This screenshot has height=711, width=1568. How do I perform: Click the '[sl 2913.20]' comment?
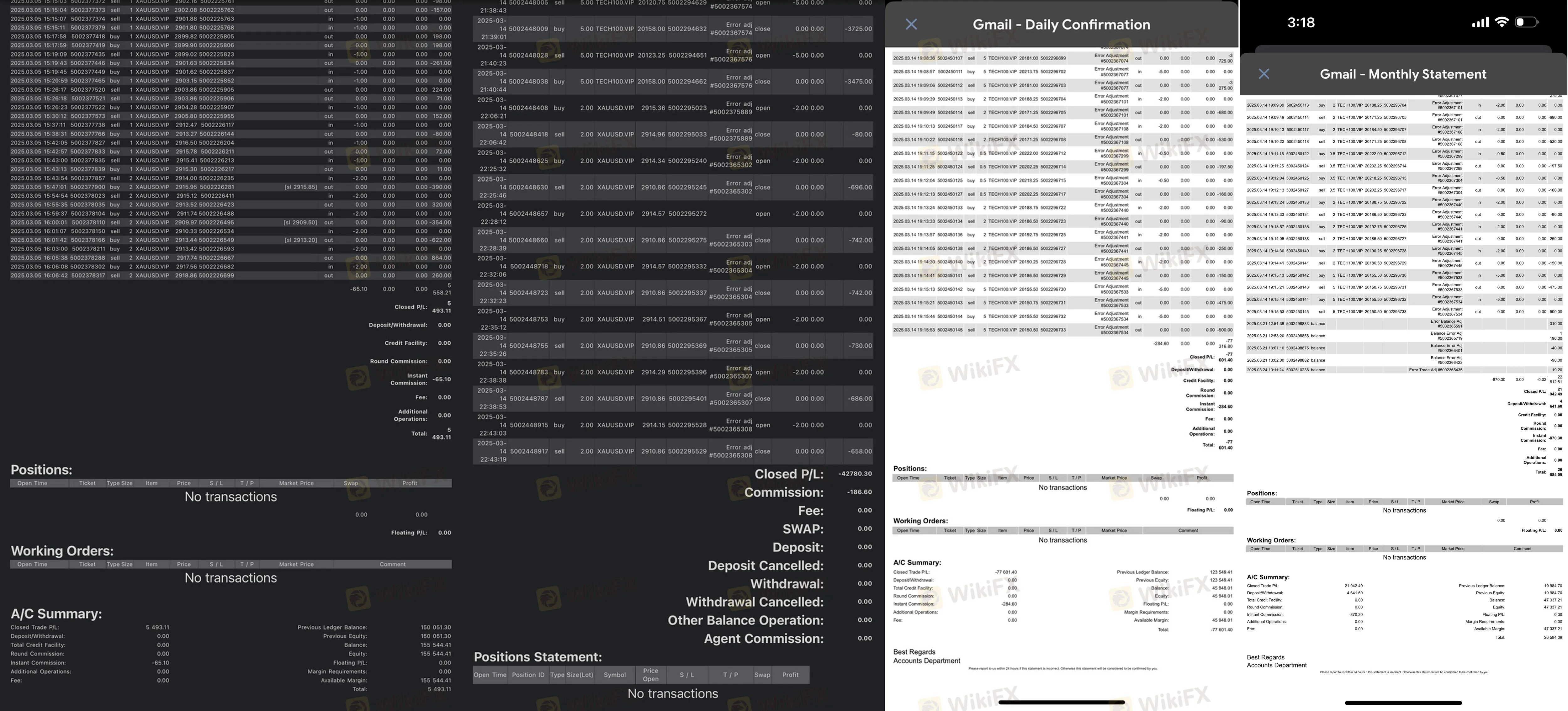pos(300,240)
